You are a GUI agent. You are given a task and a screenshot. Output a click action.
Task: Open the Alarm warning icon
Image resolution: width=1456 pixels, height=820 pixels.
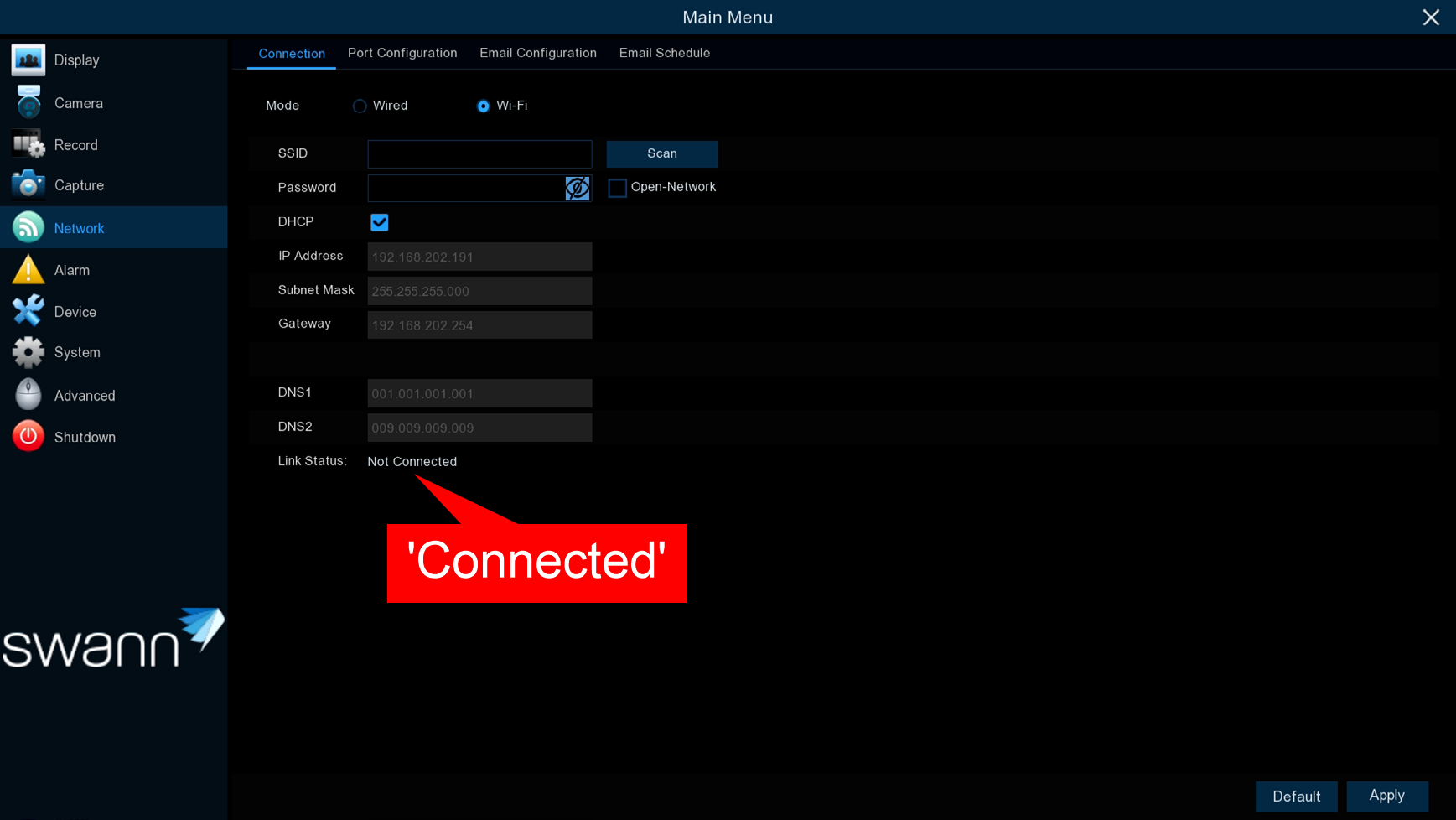28,270
